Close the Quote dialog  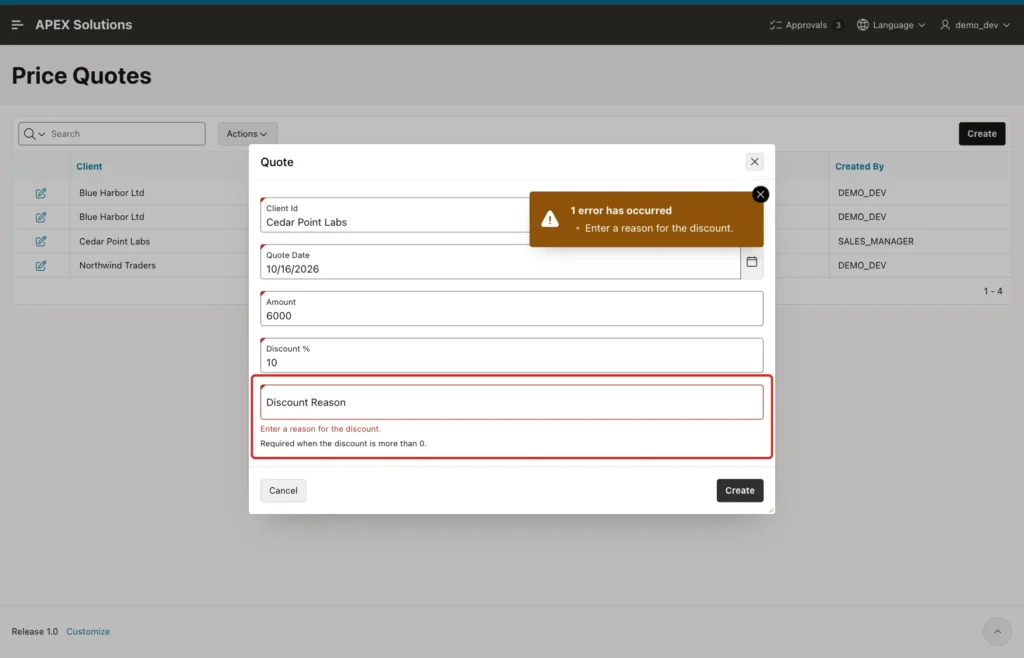tap(754, 162)
